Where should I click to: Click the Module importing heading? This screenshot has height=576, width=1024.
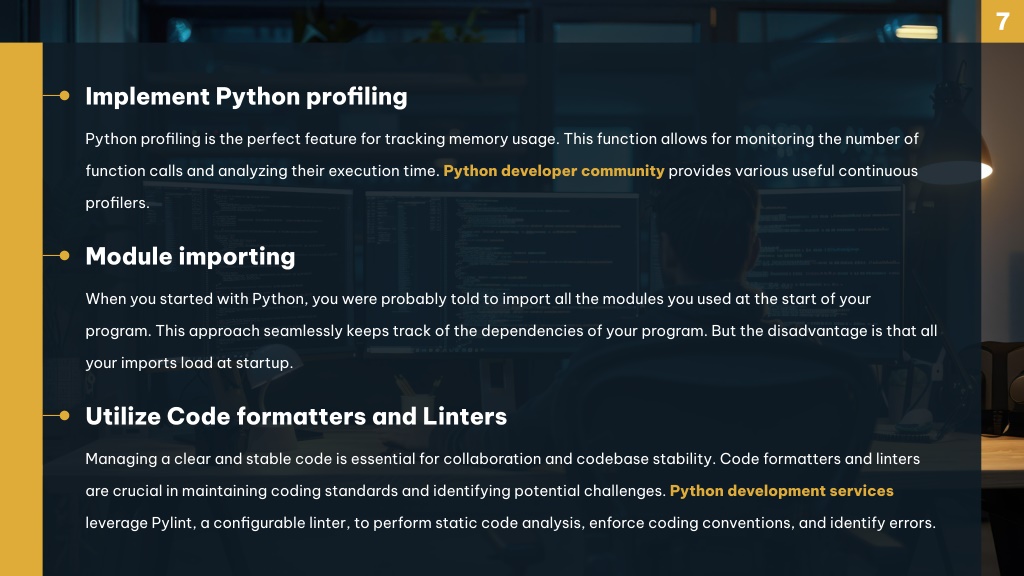(x=190, y=257)
